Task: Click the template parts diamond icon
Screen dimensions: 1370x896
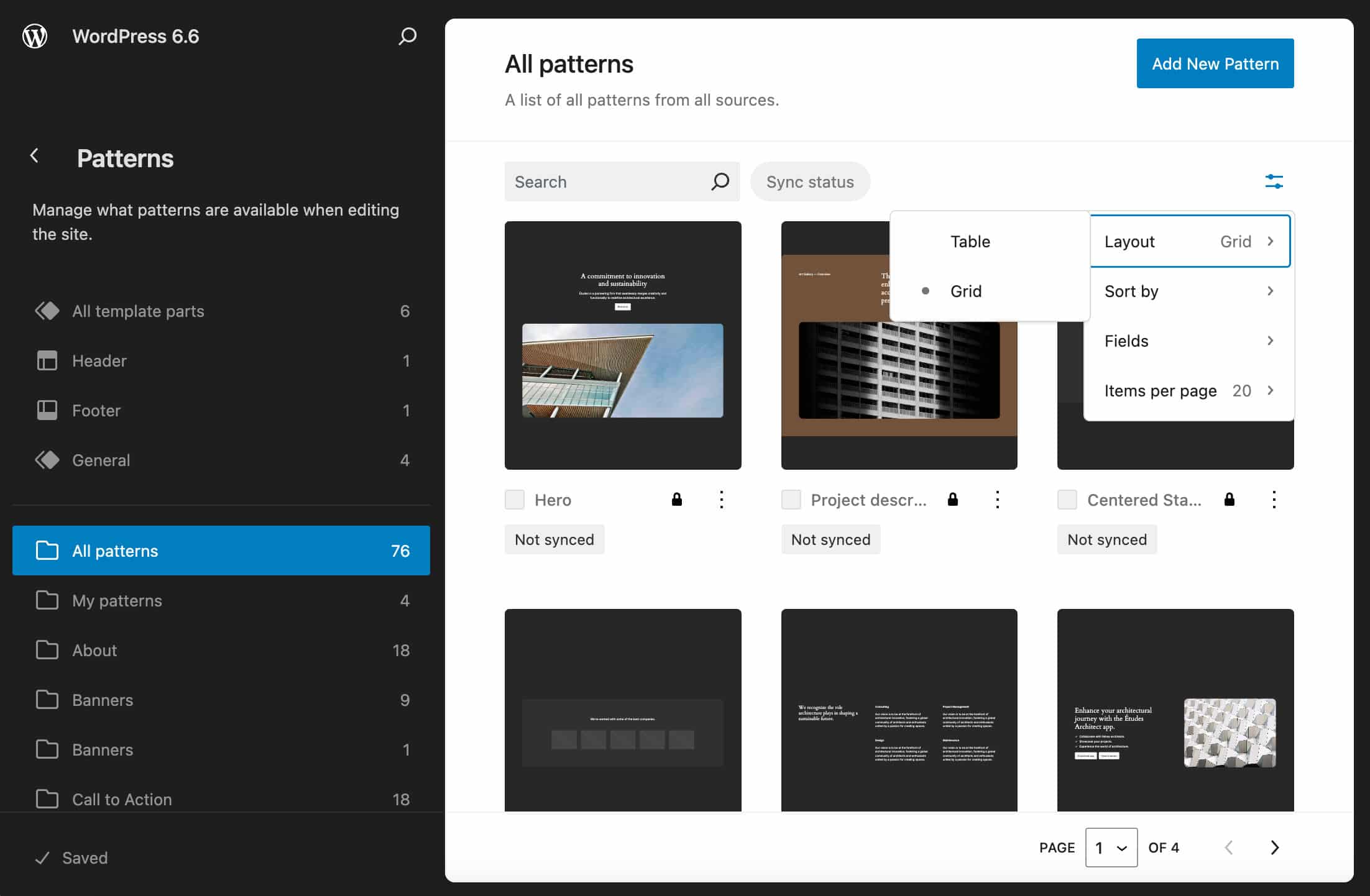Action: [x=47, y=311]
